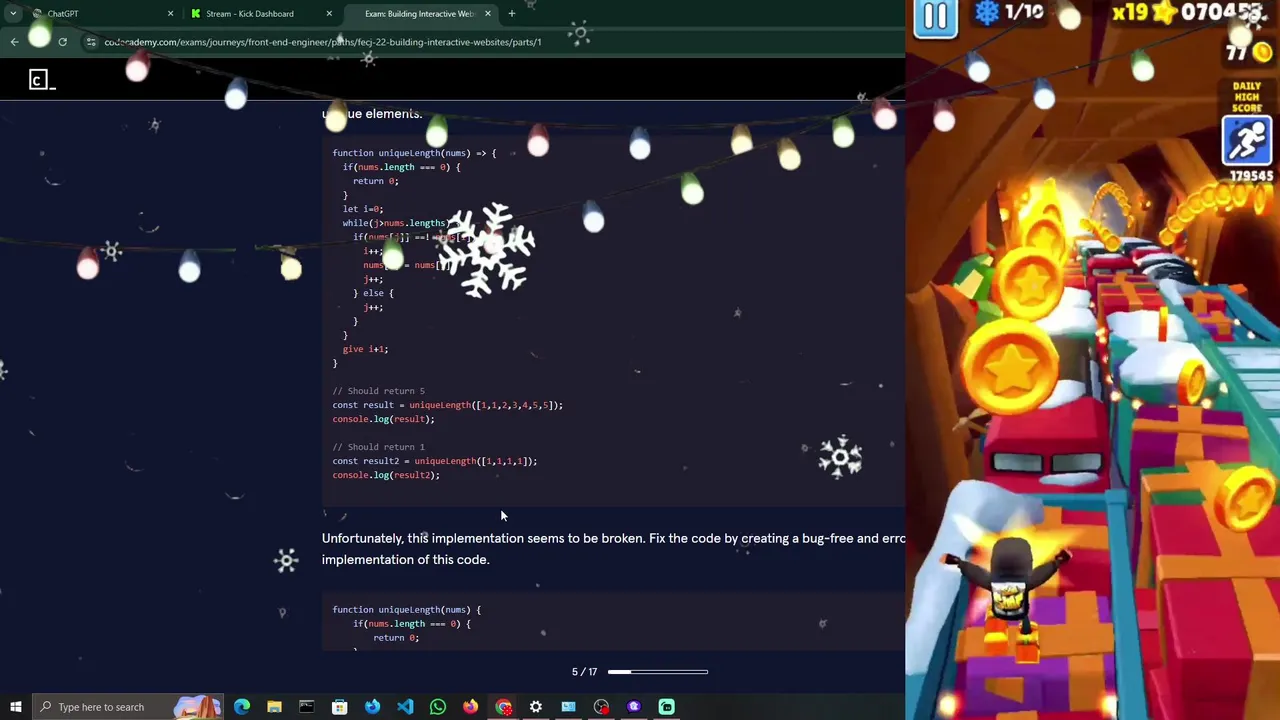Open the terminal app in the taskbar
Viewport: 1280px width, 720px height.
[x=307, y=707]
